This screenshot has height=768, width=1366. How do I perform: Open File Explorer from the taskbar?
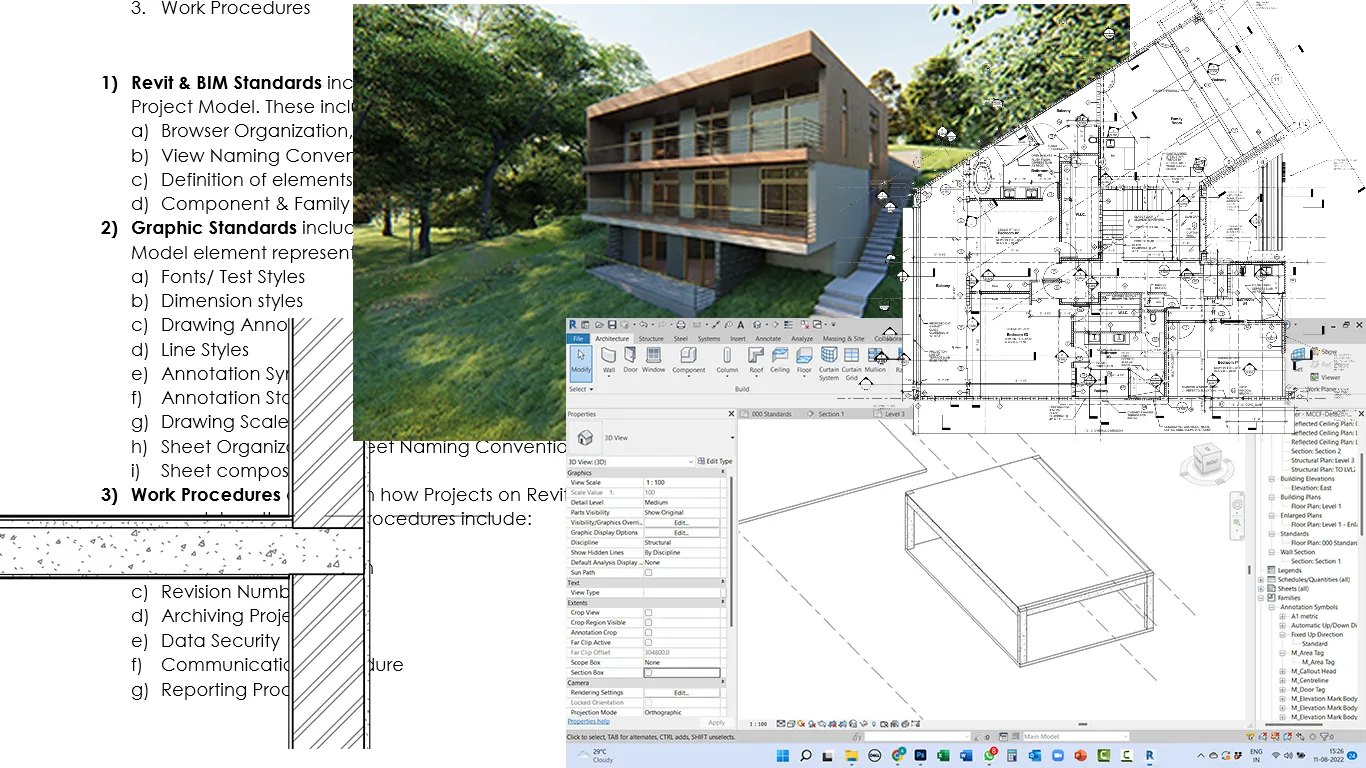point(851,756)
